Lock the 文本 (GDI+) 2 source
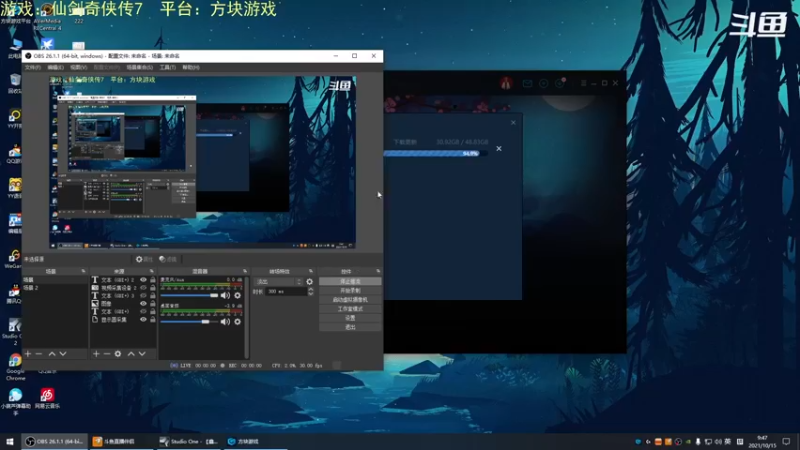Image resolution: width=800 pixels, height=450 pixels. pyautogui.click(x=153, y=280)
